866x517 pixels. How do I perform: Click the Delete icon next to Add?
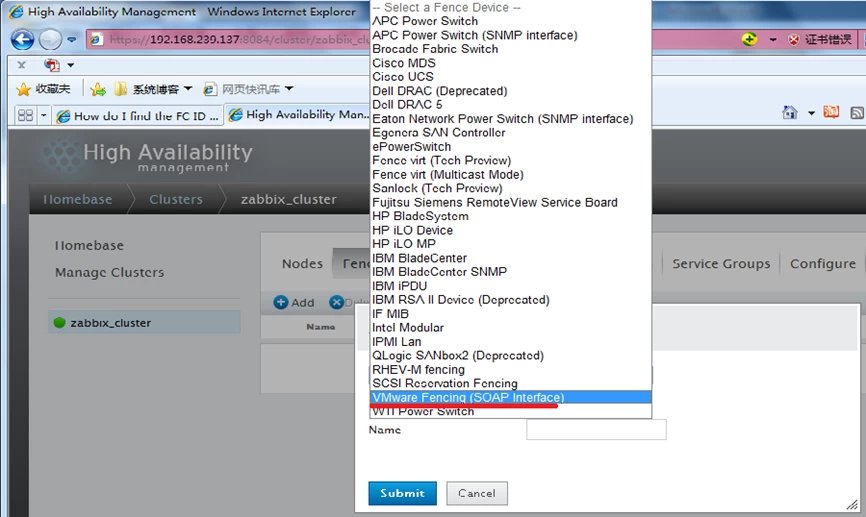[336, 302]
